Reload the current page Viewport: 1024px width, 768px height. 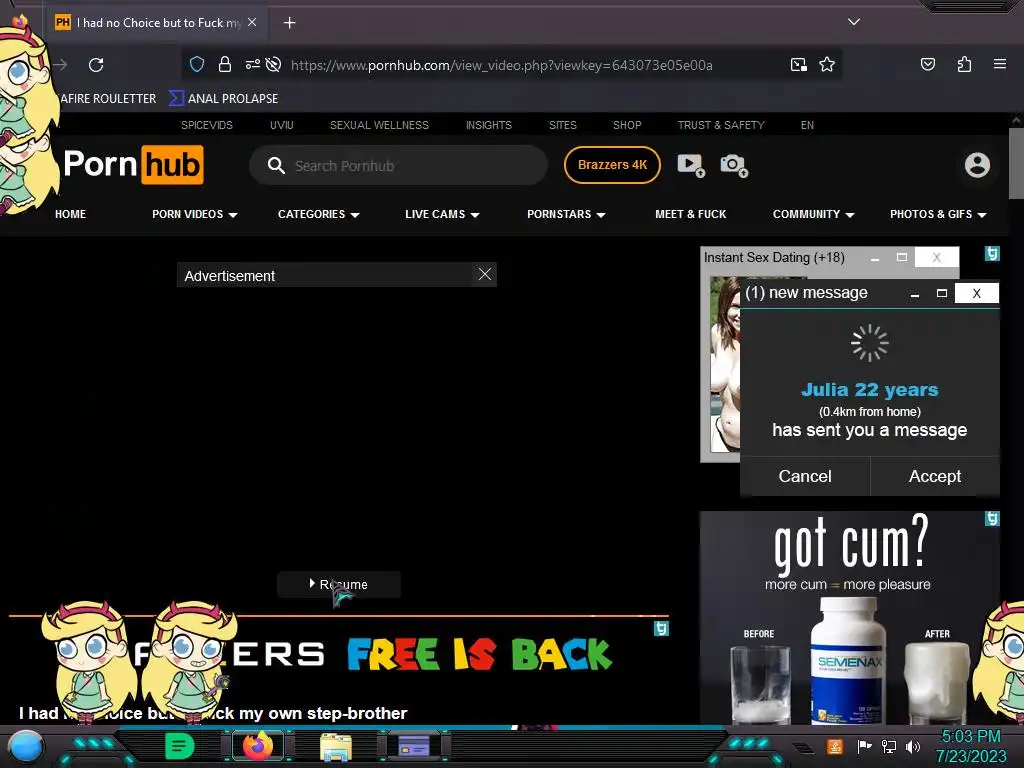tap(96, 65)
